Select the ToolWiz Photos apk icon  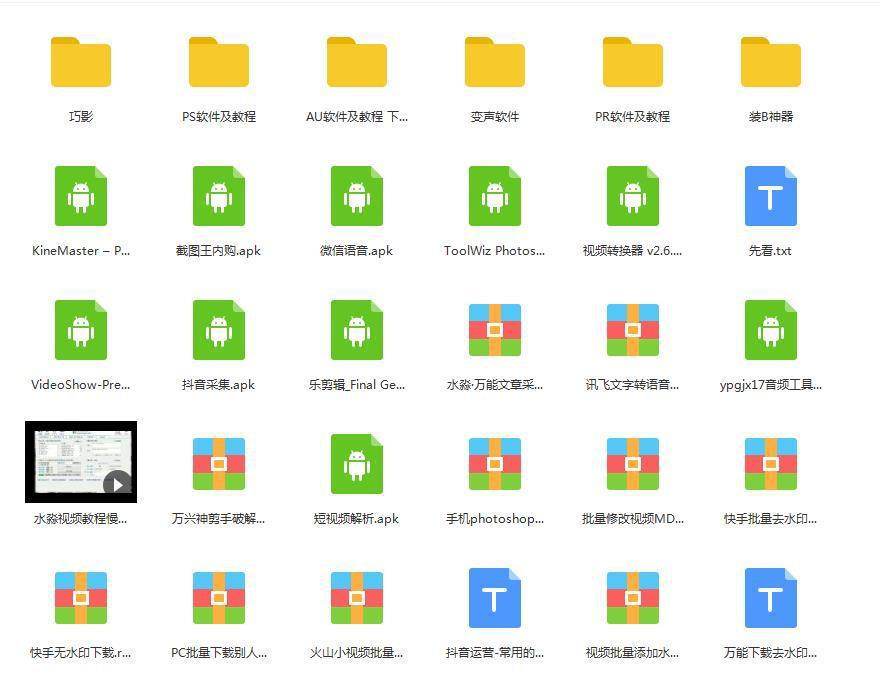[x=495, y=196]
